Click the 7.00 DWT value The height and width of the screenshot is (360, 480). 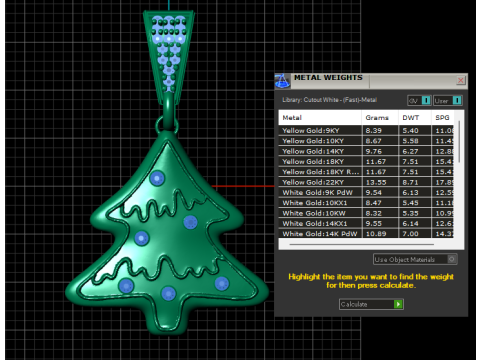point(410,234)
